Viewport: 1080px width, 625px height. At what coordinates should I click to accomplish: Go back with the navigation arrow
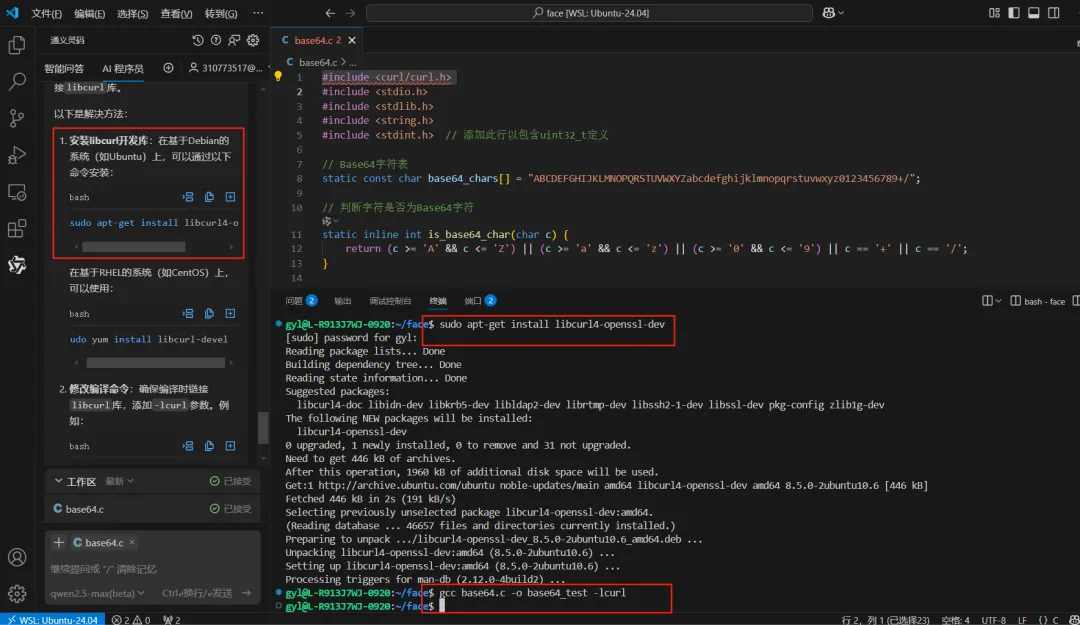tap(330, 13)
